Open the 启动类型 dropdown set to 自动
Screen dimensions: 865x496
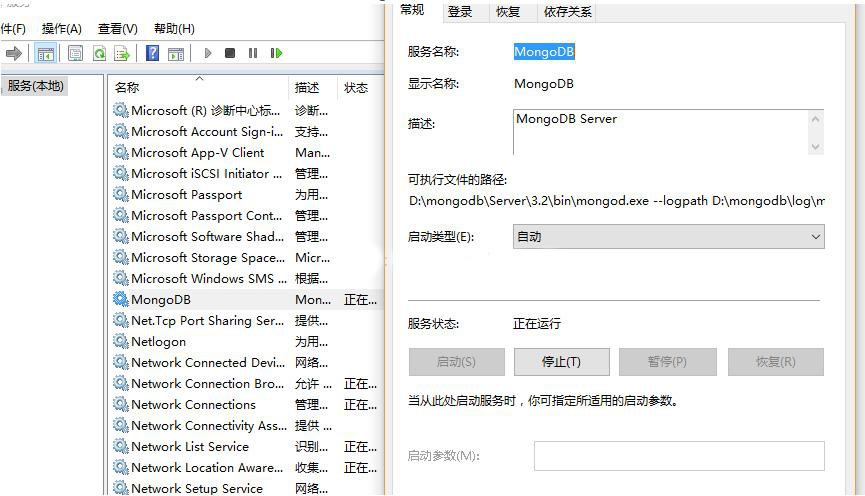[669, 237]
